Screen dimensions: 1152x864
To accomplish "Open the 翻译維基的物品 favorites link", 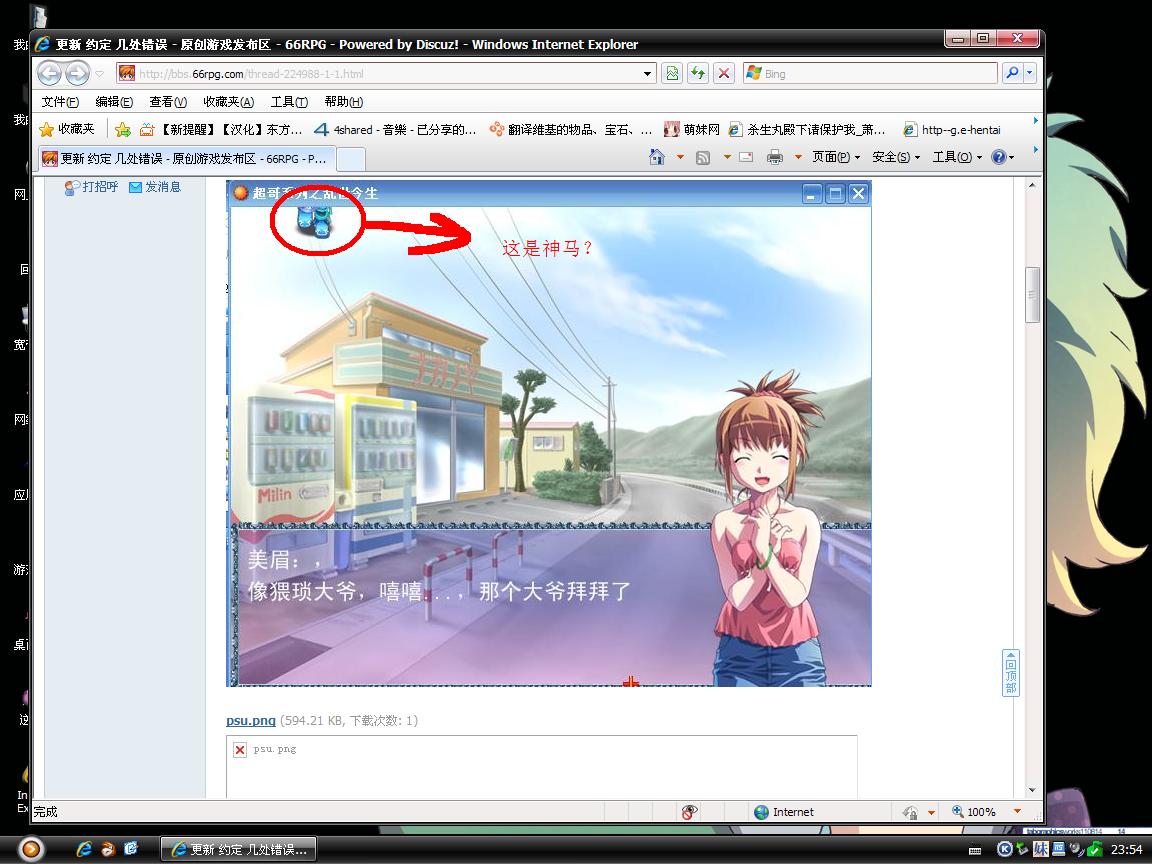I will click(x=571, y=130).
